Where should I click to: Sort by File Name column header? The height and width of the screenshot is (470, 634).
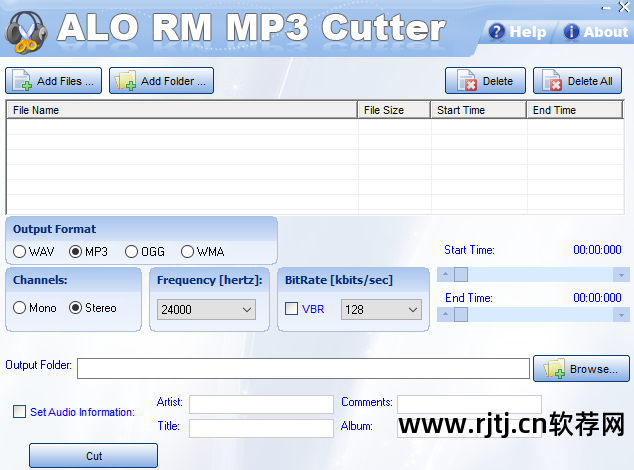182,110
